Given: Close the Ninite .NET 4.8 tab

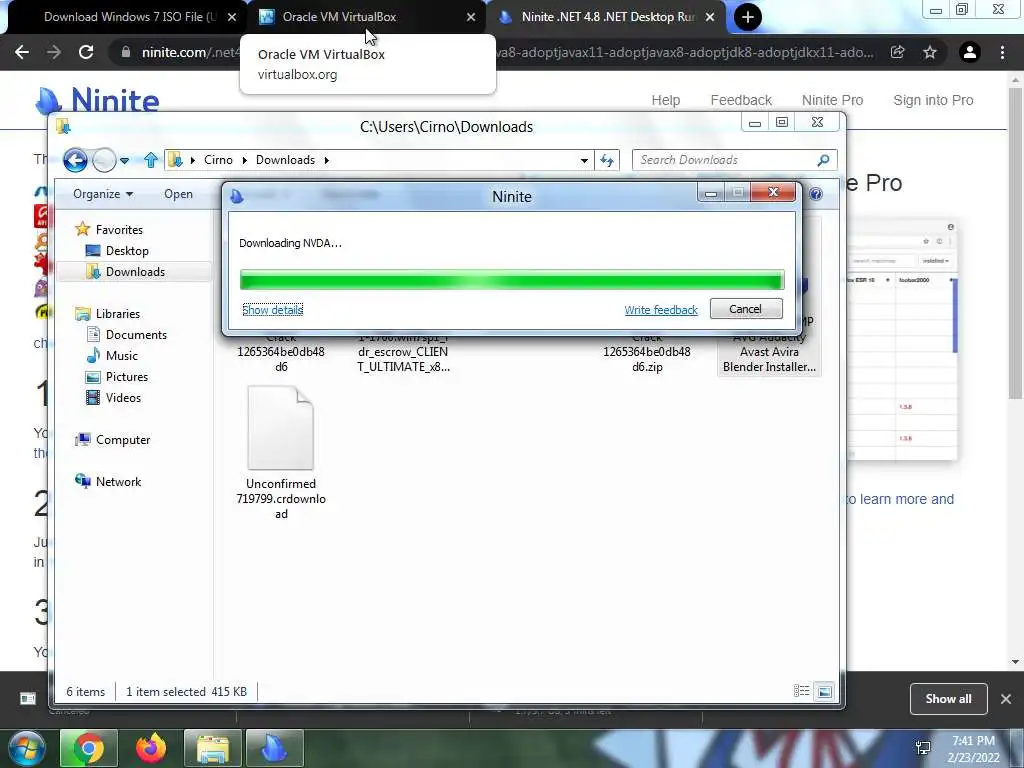Looking at the screenshot, I should 710,17.
